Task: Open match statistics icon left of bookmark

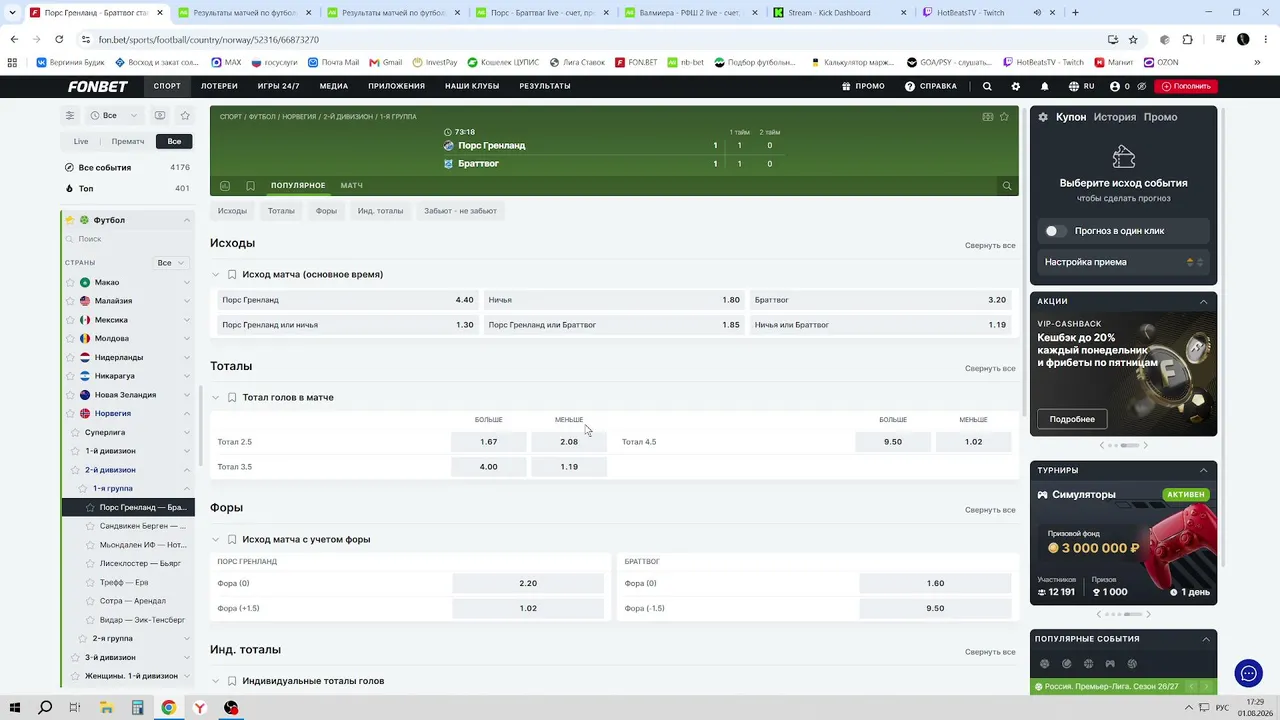Action: (225, 186)
